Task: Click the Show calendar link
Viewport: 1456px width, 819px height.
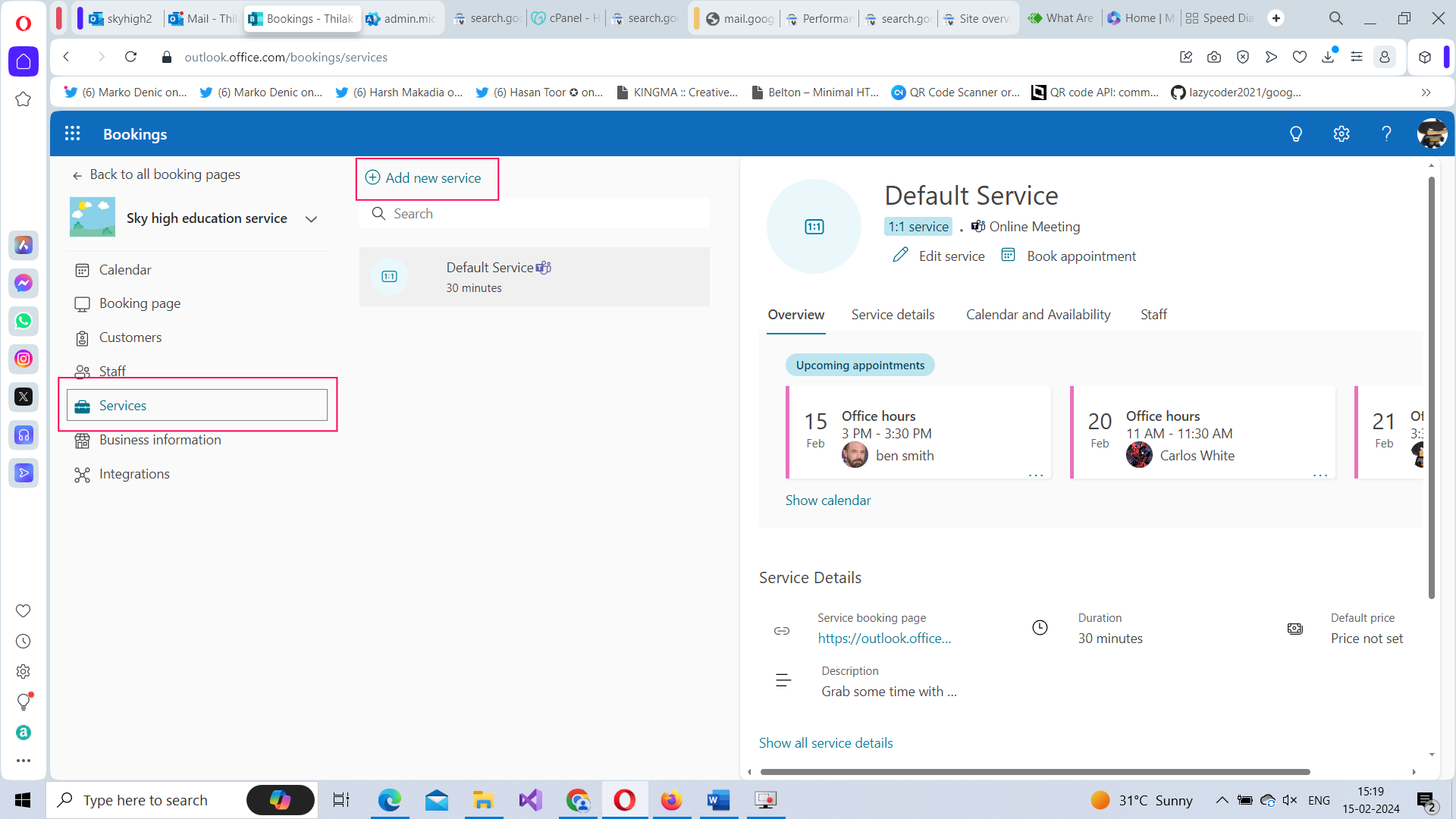Action: [x=827, y=500]
